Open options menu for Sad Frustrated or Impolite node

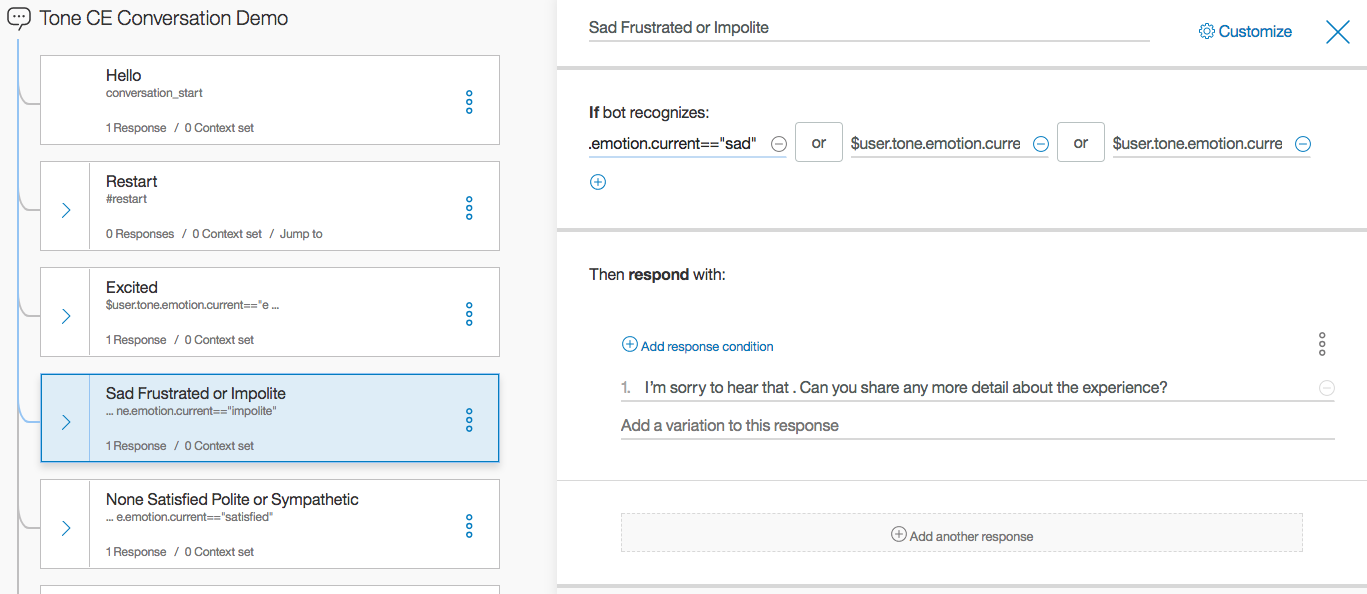click(x=469, y=420)
